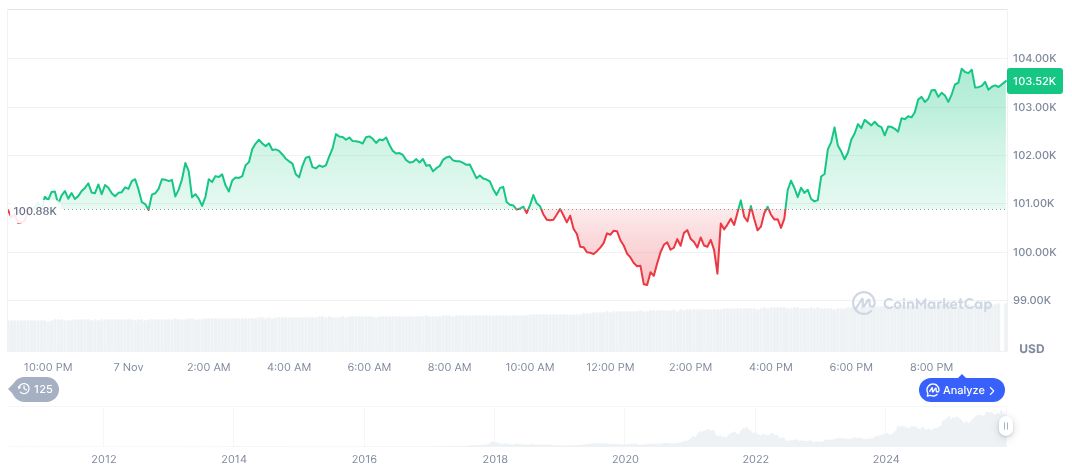
Task: Click the Analyze button
Action: coord(961,390)
